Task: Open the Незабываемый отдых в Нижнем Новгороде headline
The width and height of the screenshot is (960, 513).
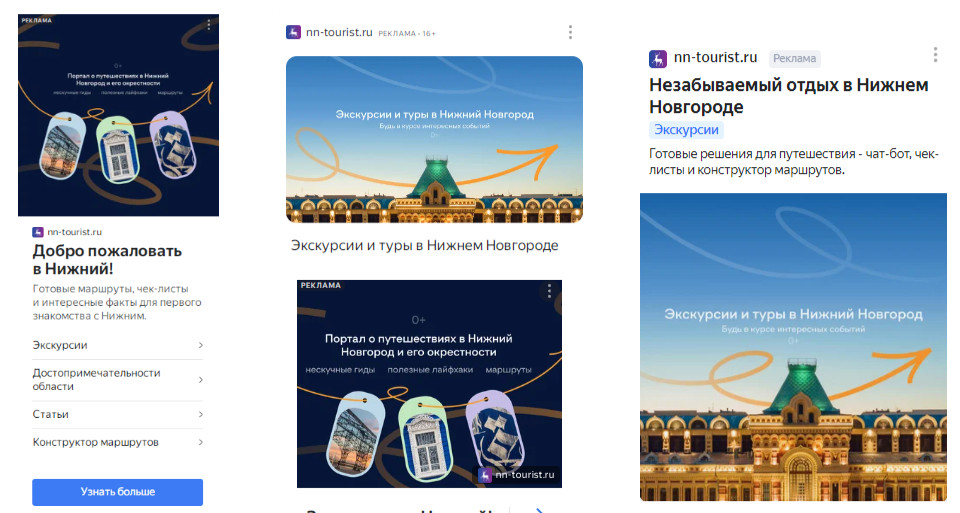Action: tap(789, 95)
